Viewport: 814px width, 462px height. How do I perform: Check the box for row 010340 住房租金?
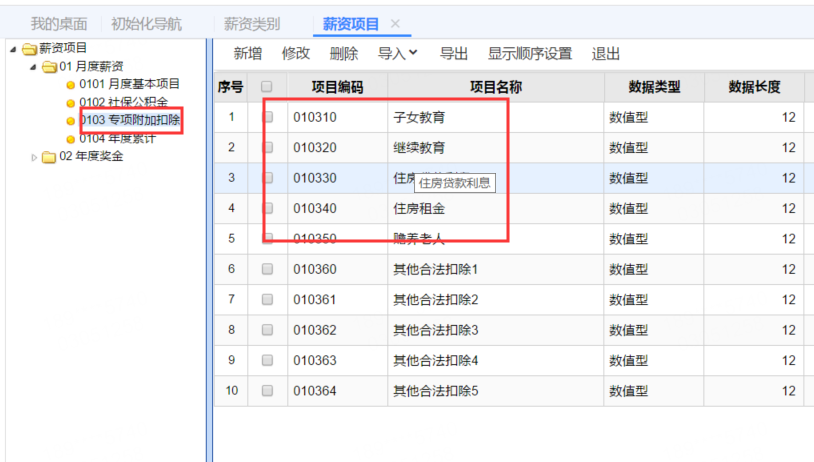(267, 208)
